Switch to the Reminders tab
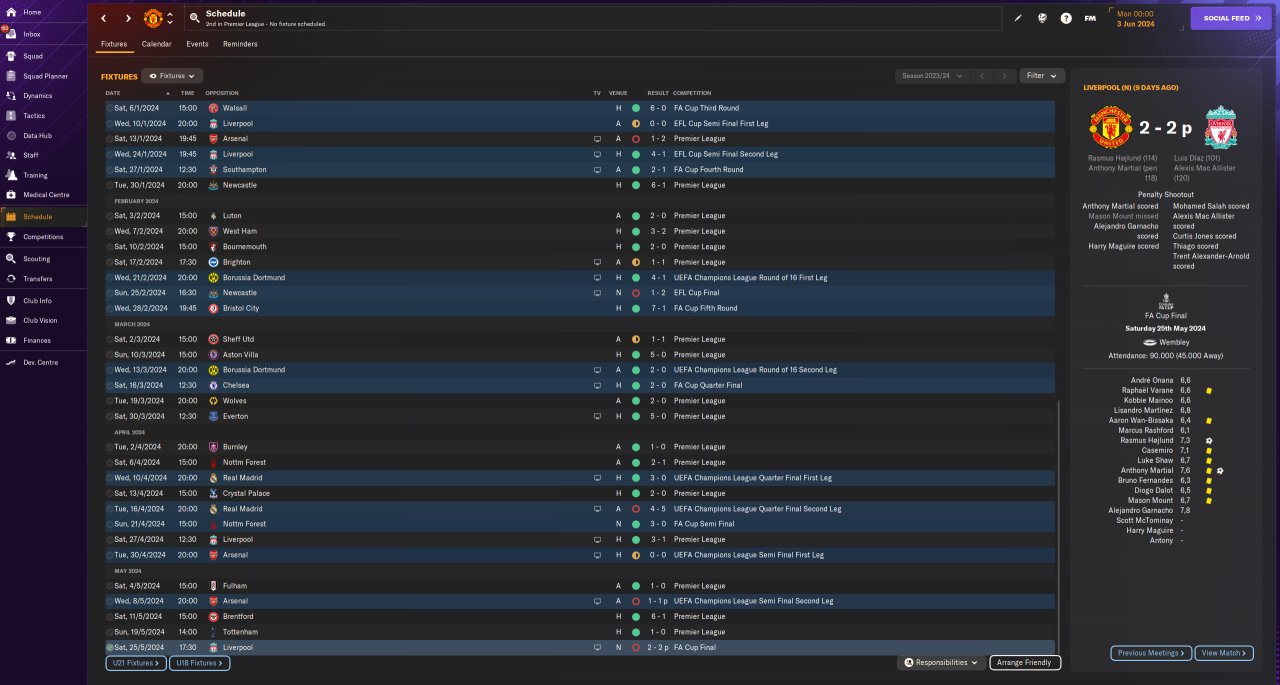This screenshot has width=1280, height=685. pos(240,44)
